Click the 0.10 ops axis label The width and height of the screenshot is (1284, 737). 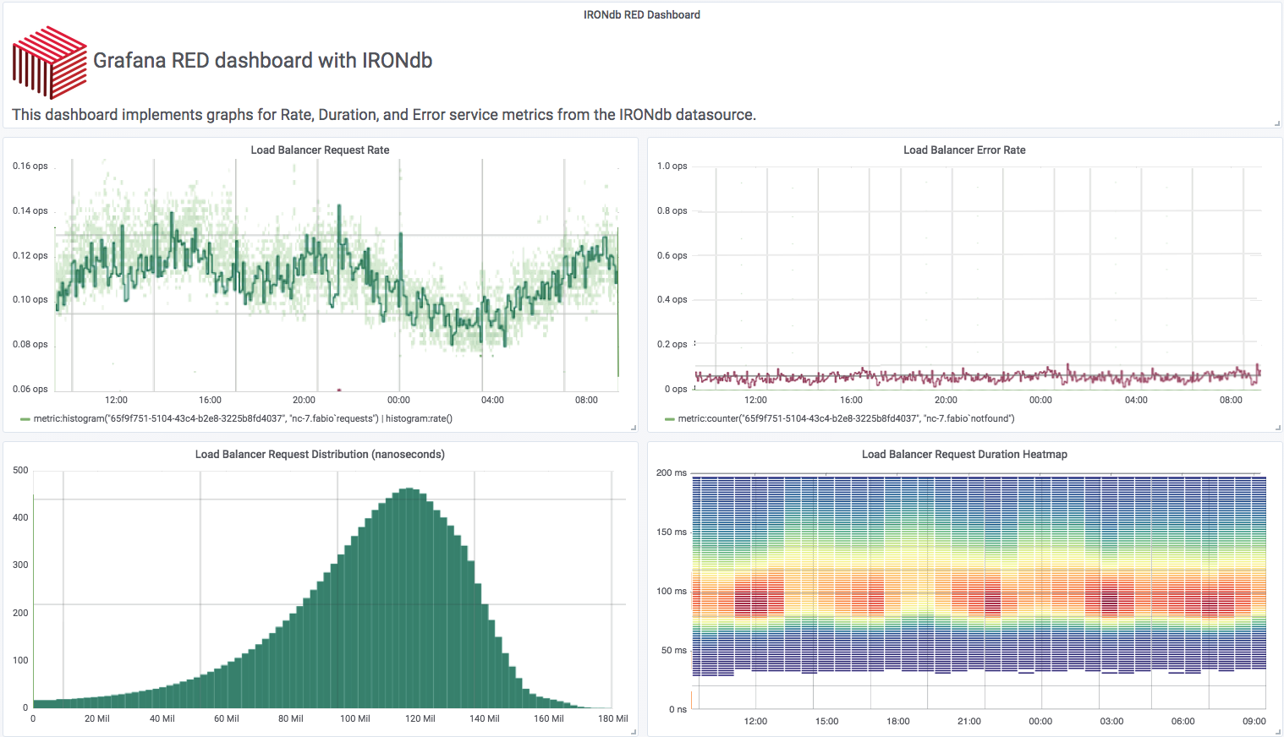30,300
